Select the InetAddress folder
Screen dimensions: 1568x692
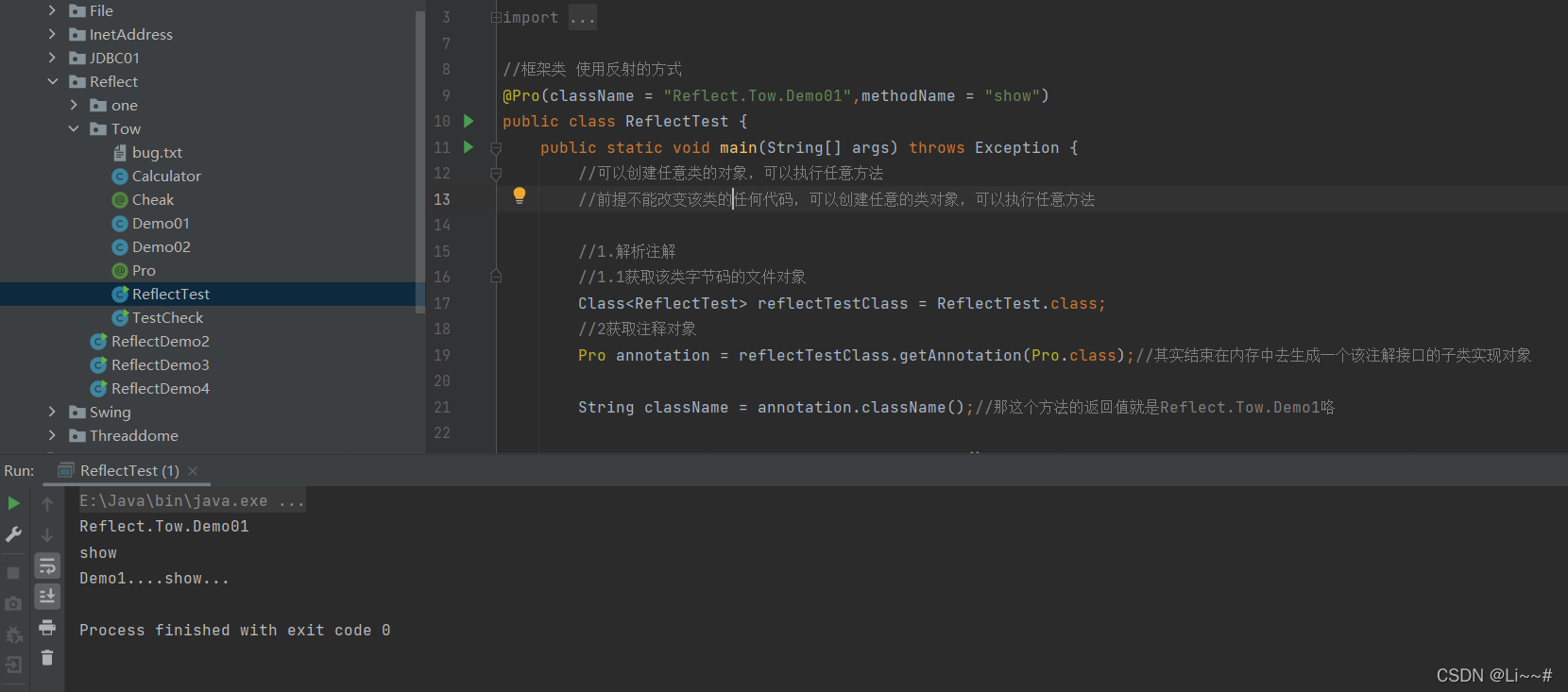(131, 34)
